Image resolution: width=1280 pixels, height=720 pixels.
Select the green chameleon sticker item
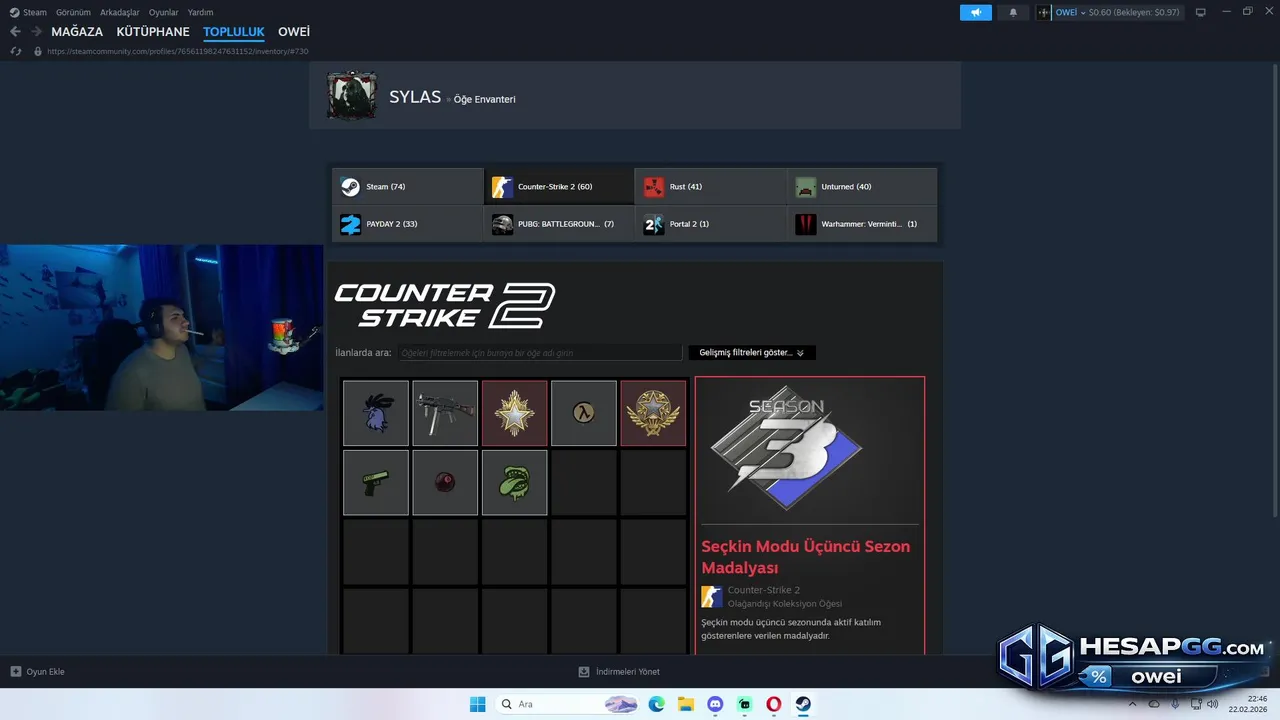(514, 482)
